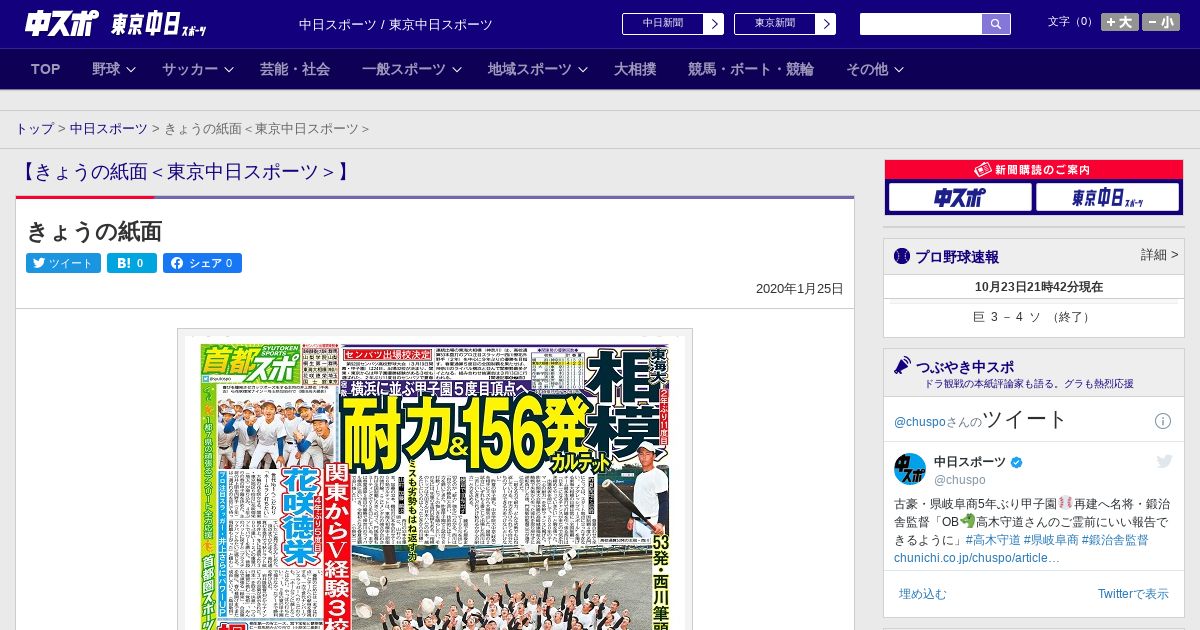The width and height of the screenshot is (1200, 630).
Task: Open 中日スポーツ Twitter account name
Action: (x=970, y=462)
